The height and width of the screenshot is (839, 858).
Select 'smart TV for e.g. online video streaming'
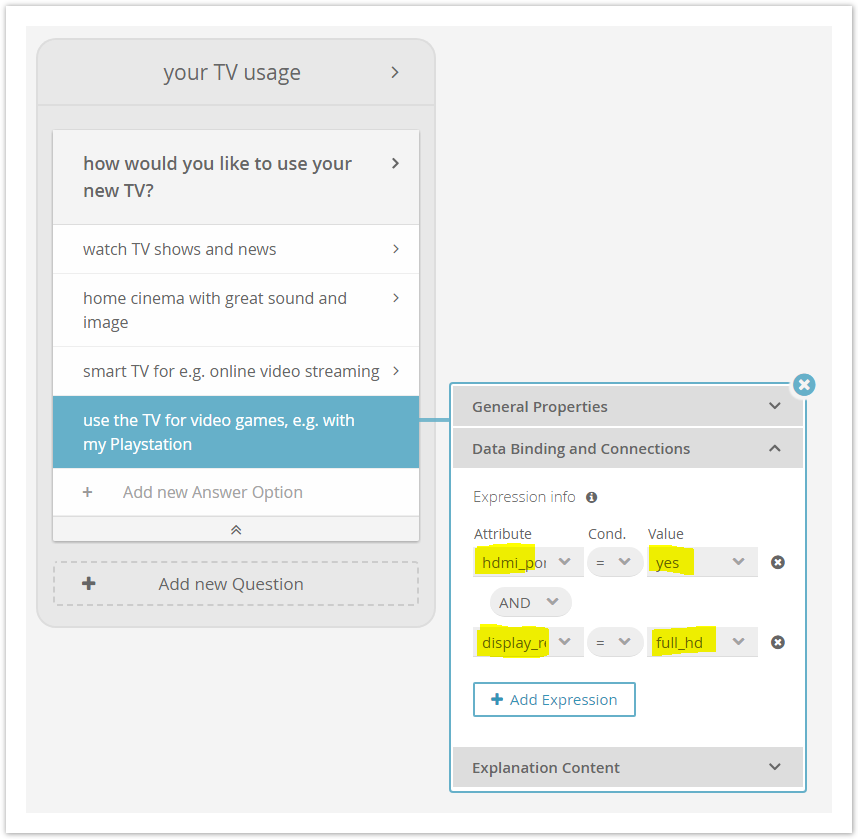236,371
